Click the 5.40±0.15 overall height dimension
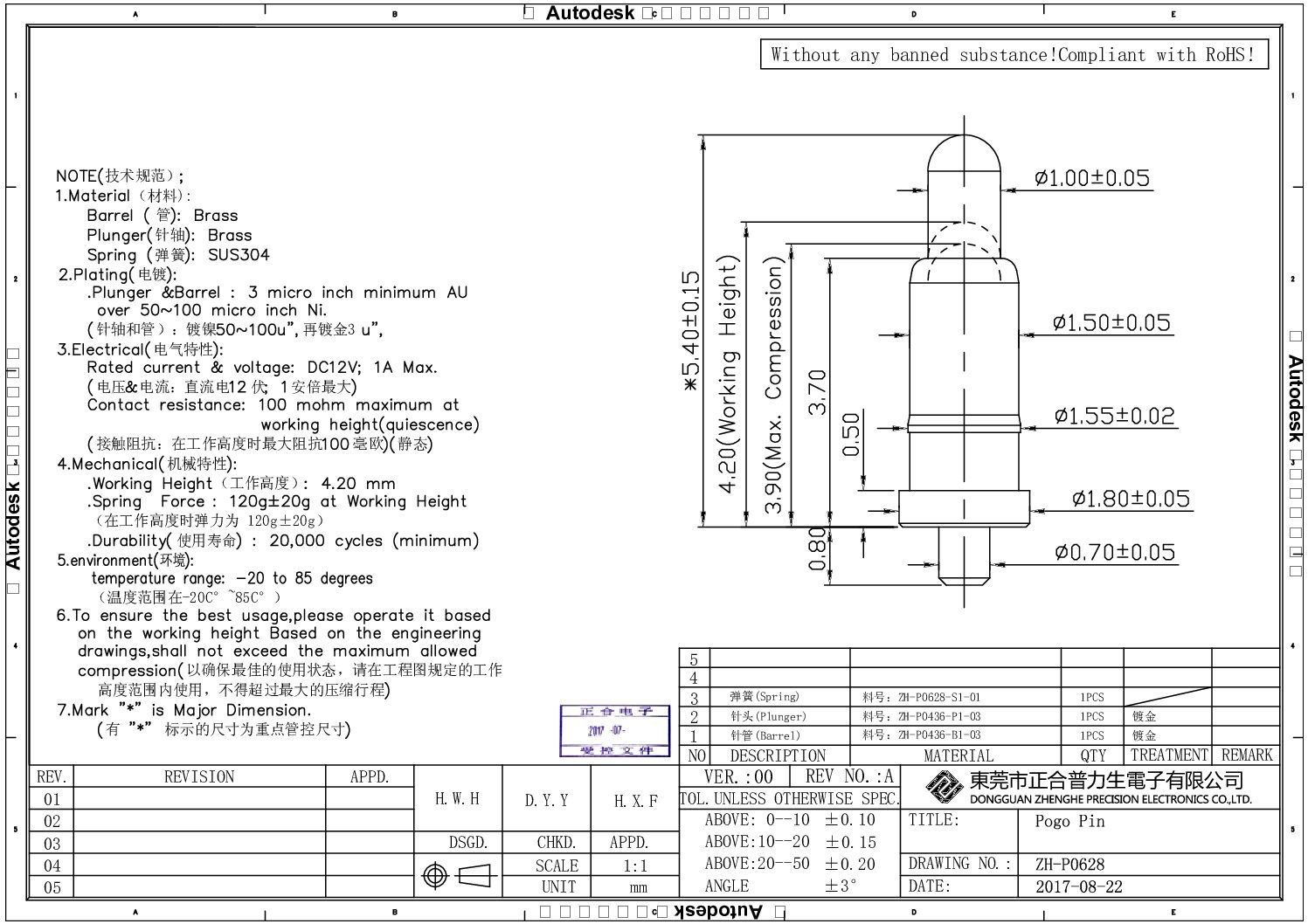Viewport: 1308px width, 924px height. pyautogui.click(x=690, y=330)
